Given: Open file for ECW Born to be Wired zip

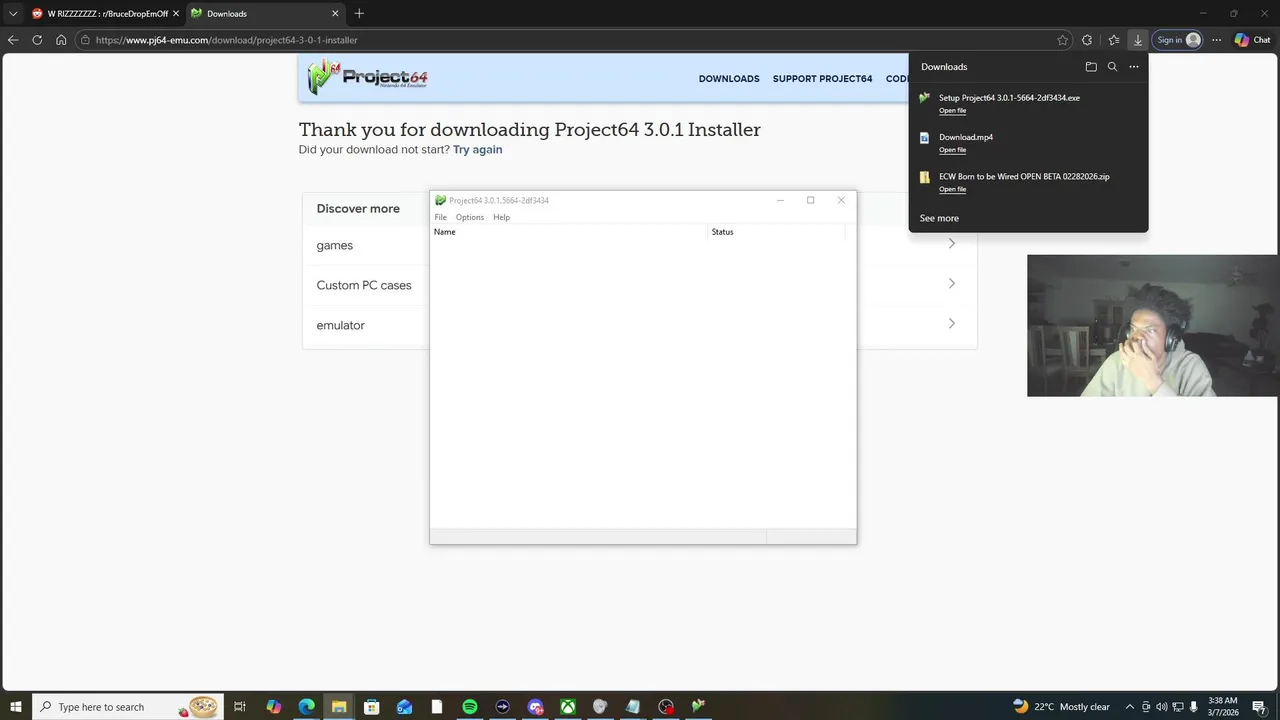Looking at the screenshot, I should [952, 189].
